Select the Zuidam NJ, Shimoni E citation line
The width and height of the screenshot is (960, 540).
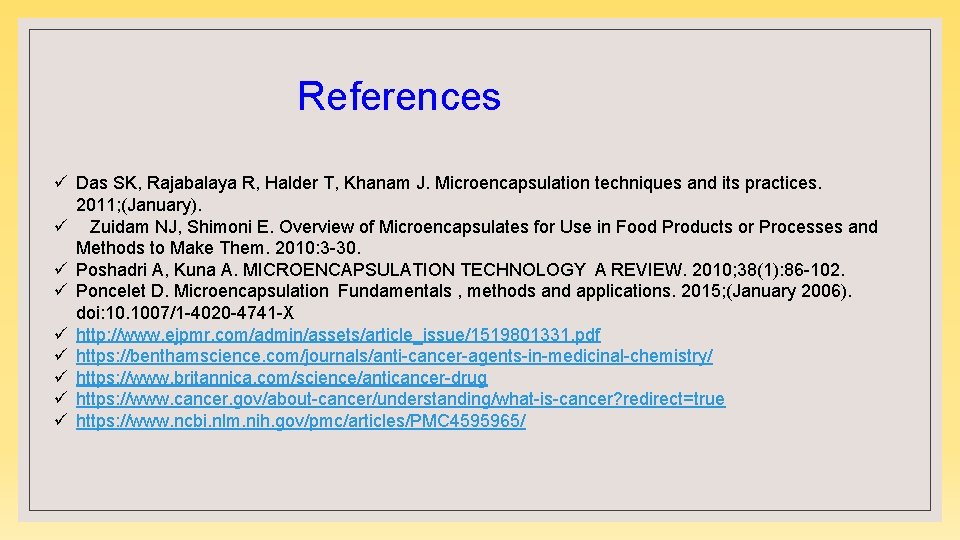[x=484, y=227]
